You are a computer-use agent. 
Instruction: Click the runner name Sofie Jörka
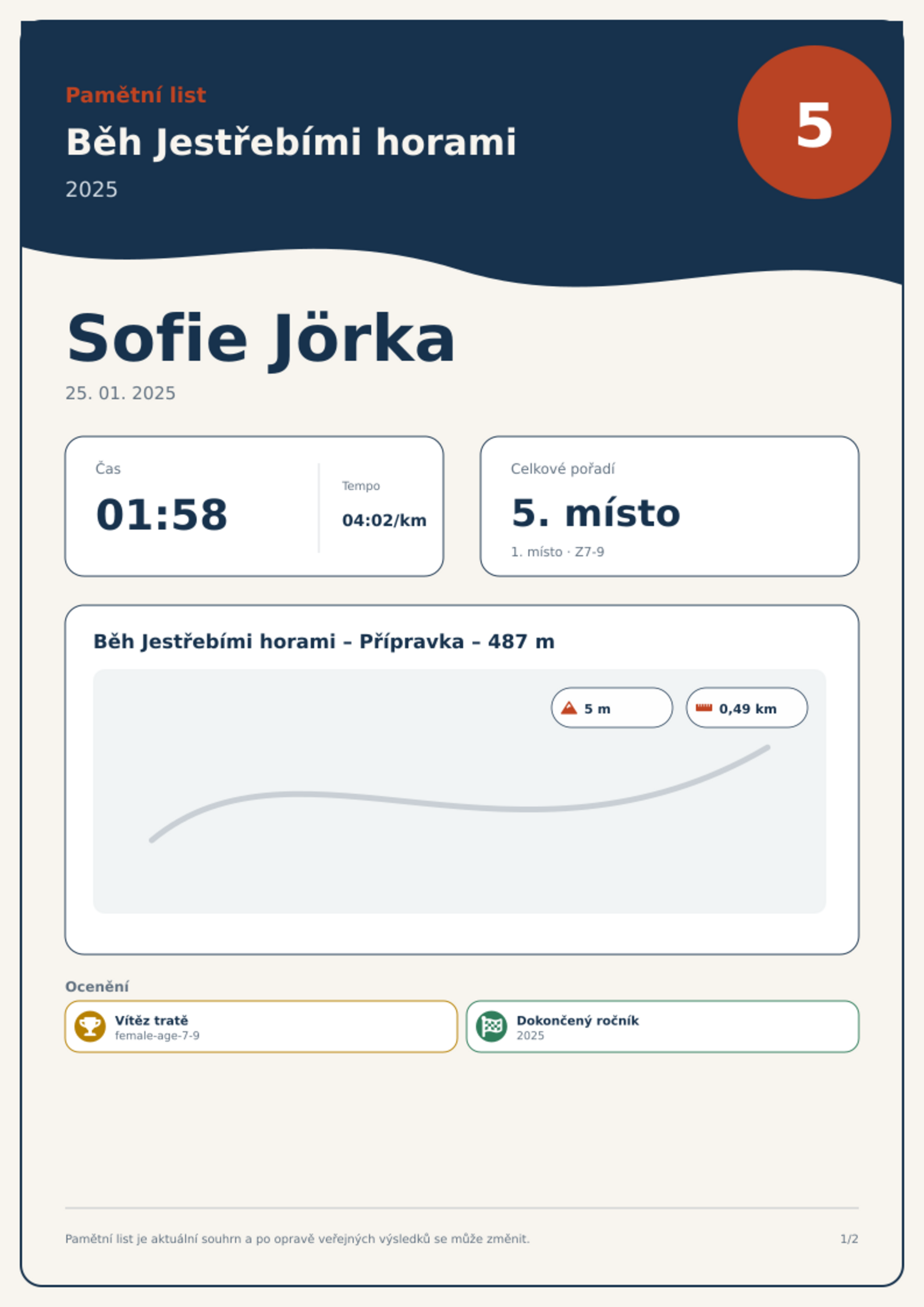click(x=261, y=339)
